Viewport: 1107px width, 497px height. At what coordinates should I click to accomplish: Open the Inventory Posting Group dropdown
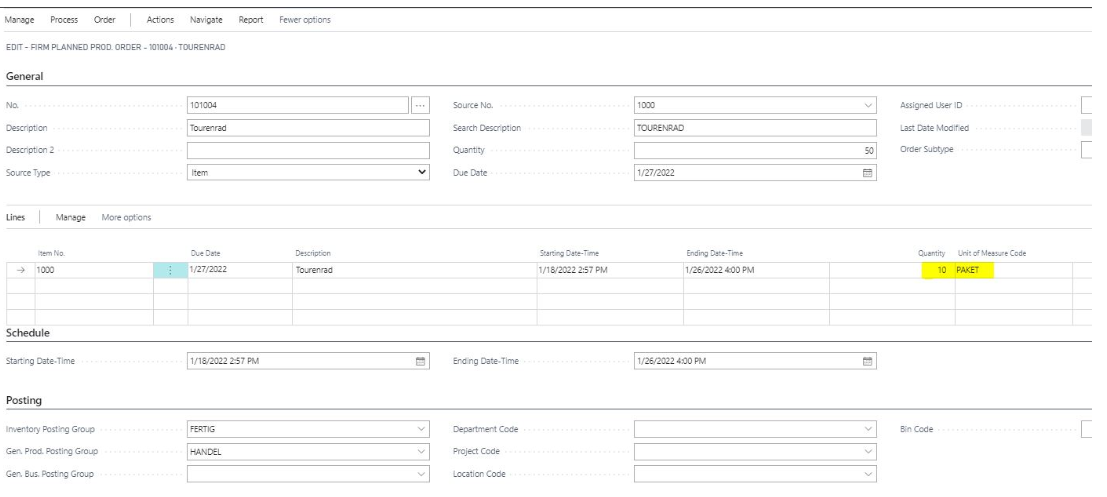[421, 429]
